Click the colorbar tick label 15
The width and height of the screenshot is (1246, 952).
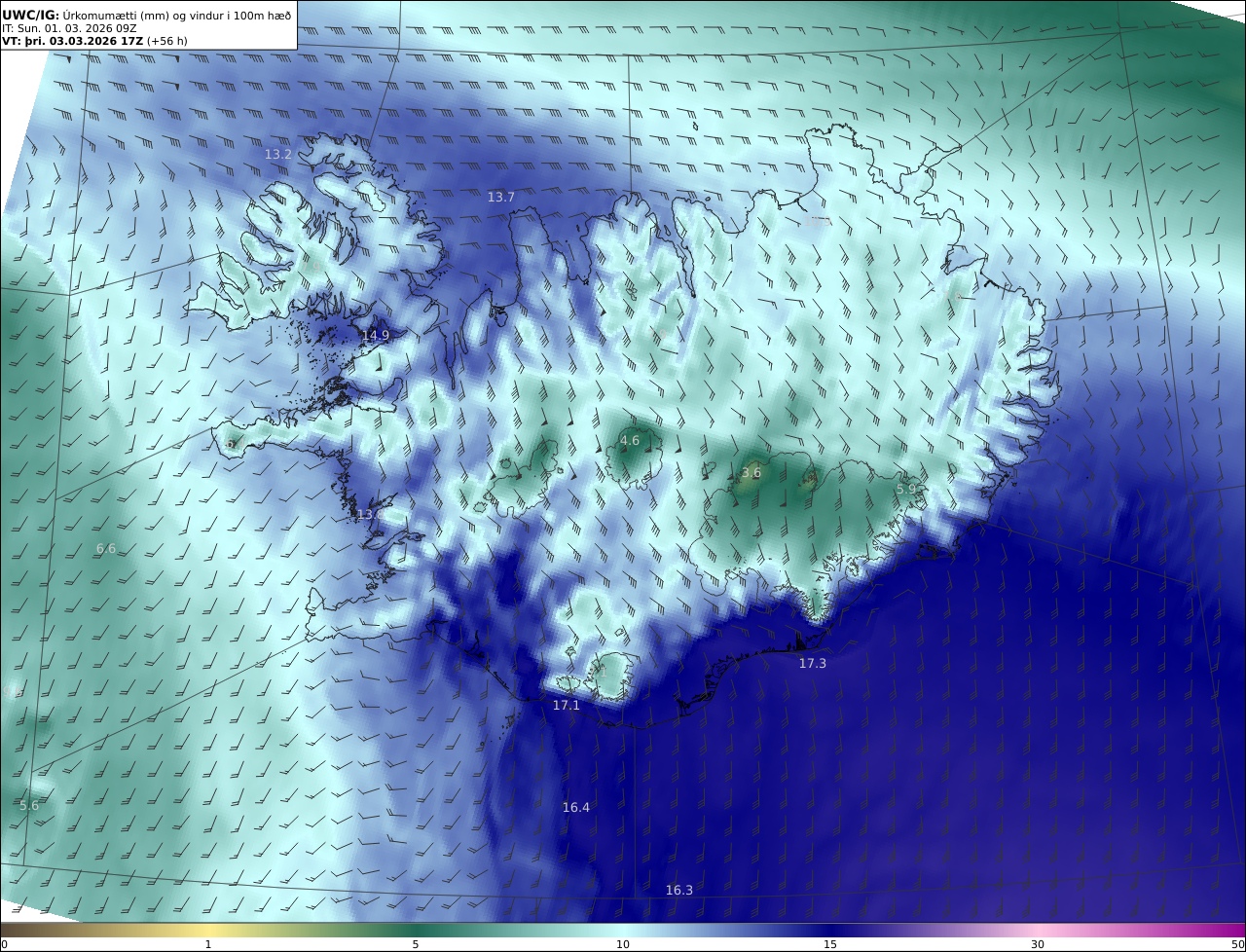(x=830, y=944)
